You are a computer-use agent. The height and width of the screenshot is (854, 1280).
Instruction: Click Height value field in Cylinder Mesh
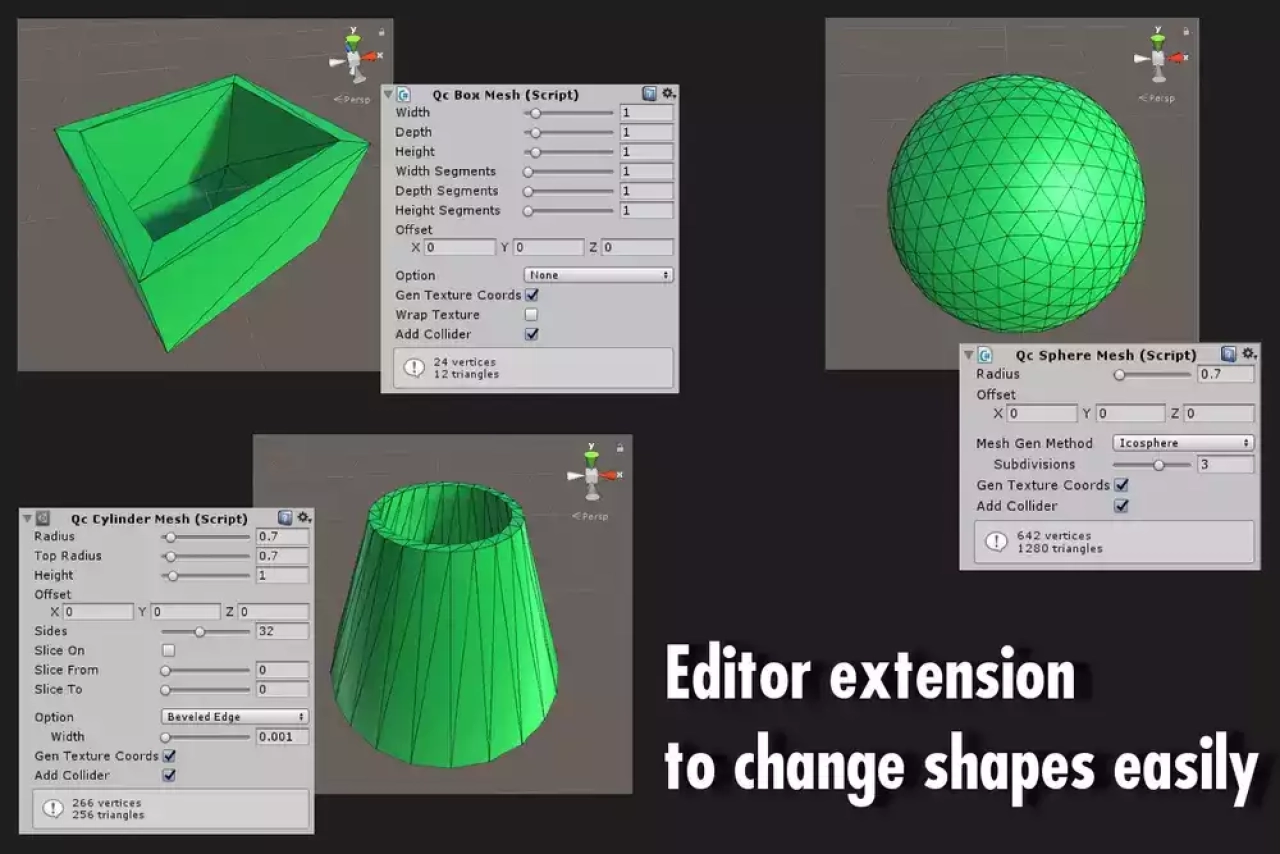coord(282,575)
